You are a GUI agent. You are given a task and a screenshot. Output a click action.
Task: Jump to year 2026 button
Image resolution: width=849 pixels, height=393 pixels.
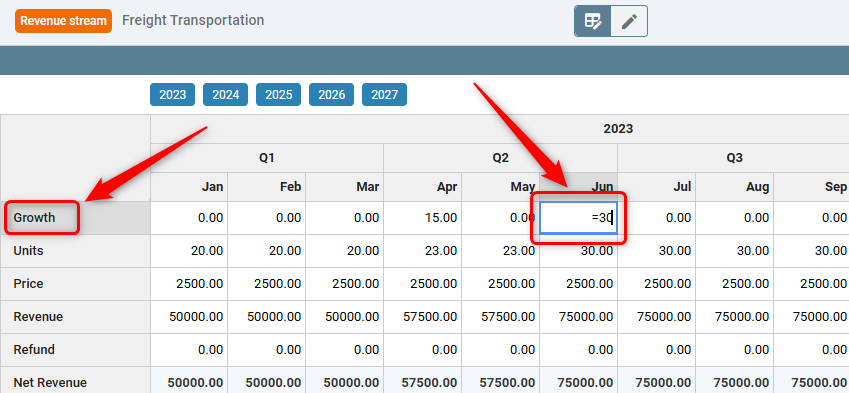point(331,95)
